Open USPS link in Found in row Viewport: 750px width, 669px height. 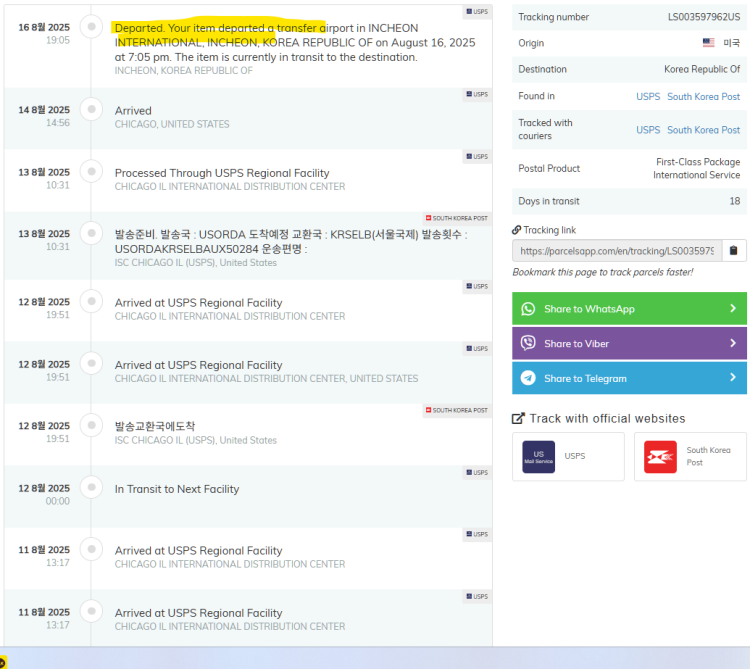[x=648, y=97]
